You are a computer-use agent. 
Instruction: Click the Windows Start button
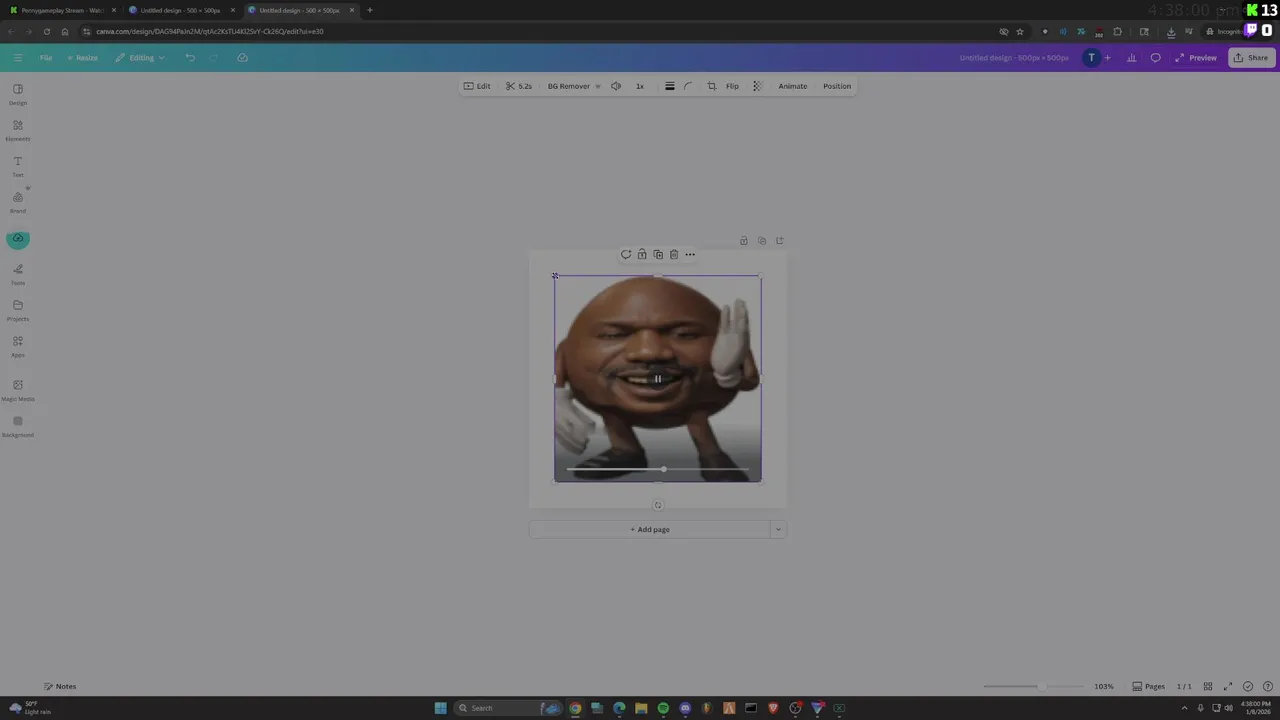[440, 708]
